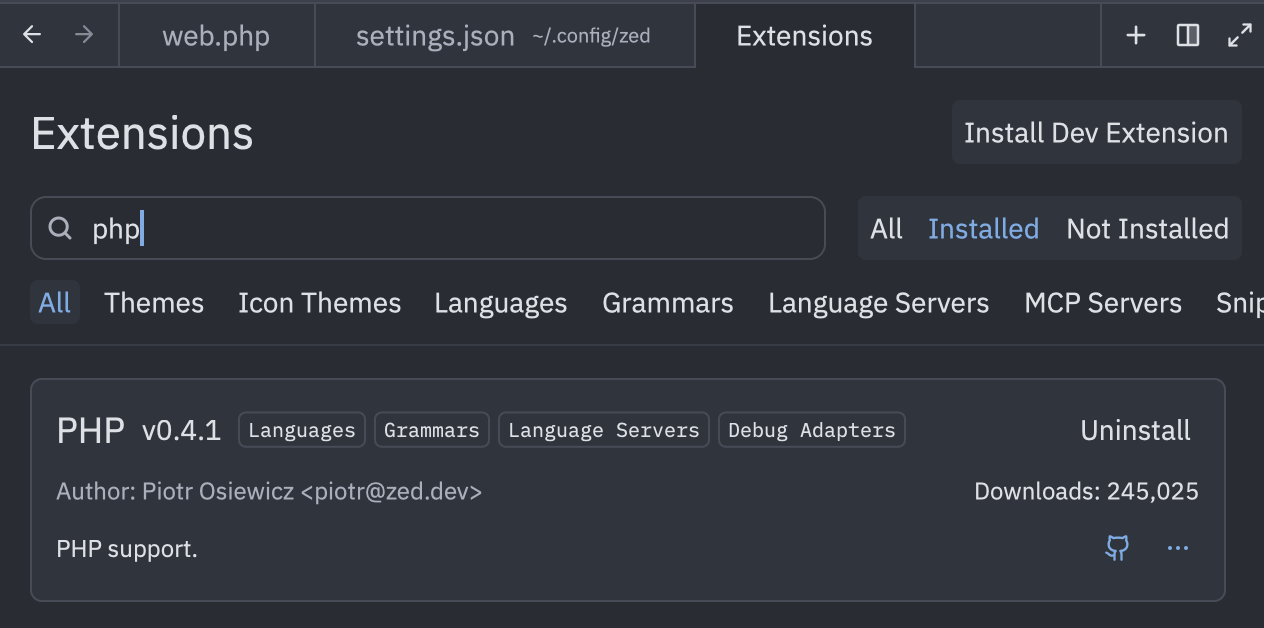The image size is (1264, 628).
Task: Click the Languages tag on PHP card
Action: point(302,430)
